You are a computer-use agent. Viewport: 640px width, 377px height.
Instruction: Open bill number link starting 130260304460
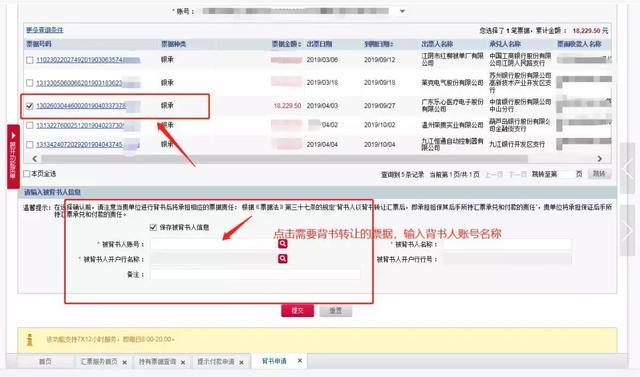coord(88,106)
